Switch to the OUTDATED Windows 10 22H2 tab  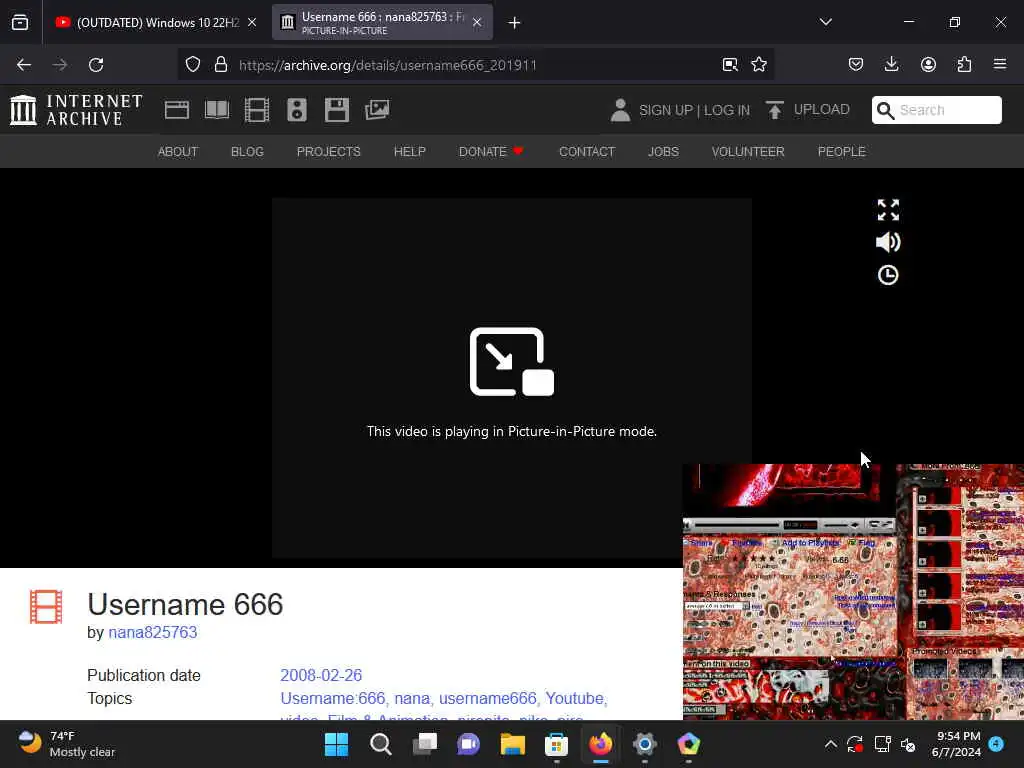point(157,22)
